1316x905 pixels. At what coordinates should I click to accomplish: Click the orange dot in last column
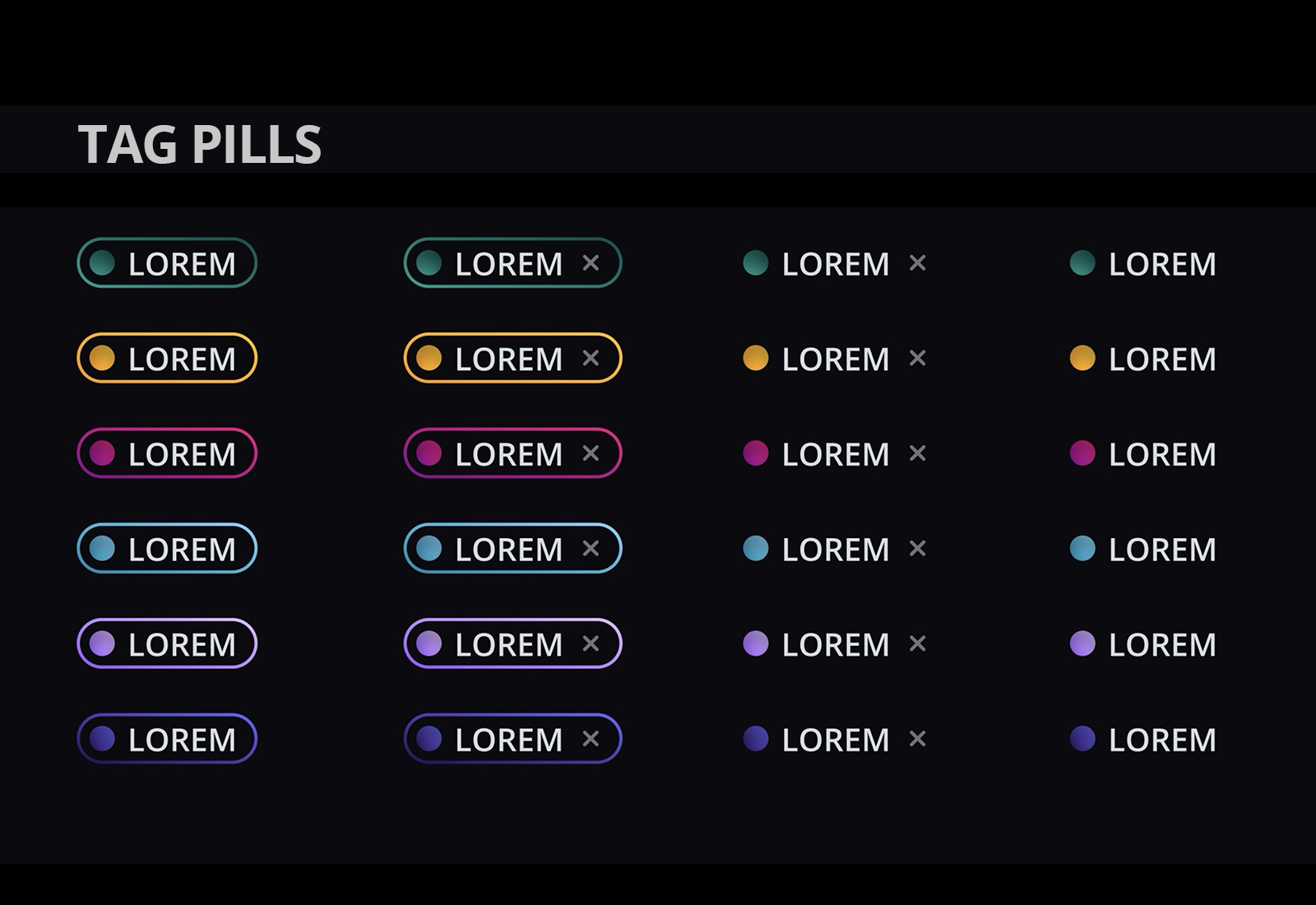(x=1082, y=358)
